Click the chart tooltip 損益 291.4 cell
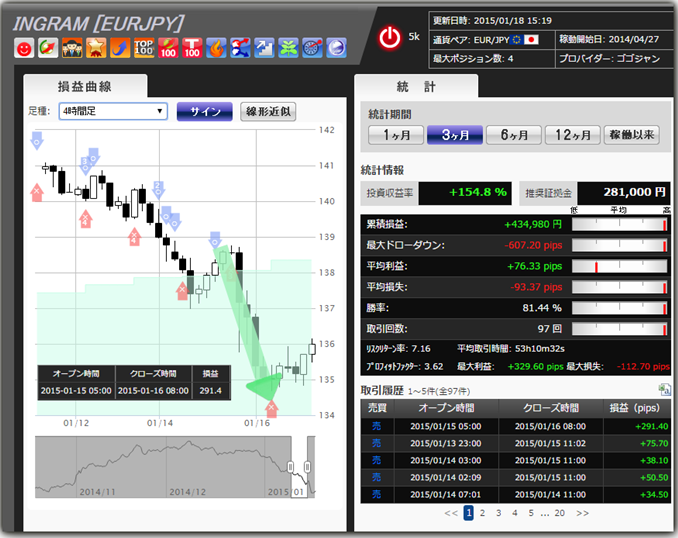 pyautogui.click(x=211, y=391)
